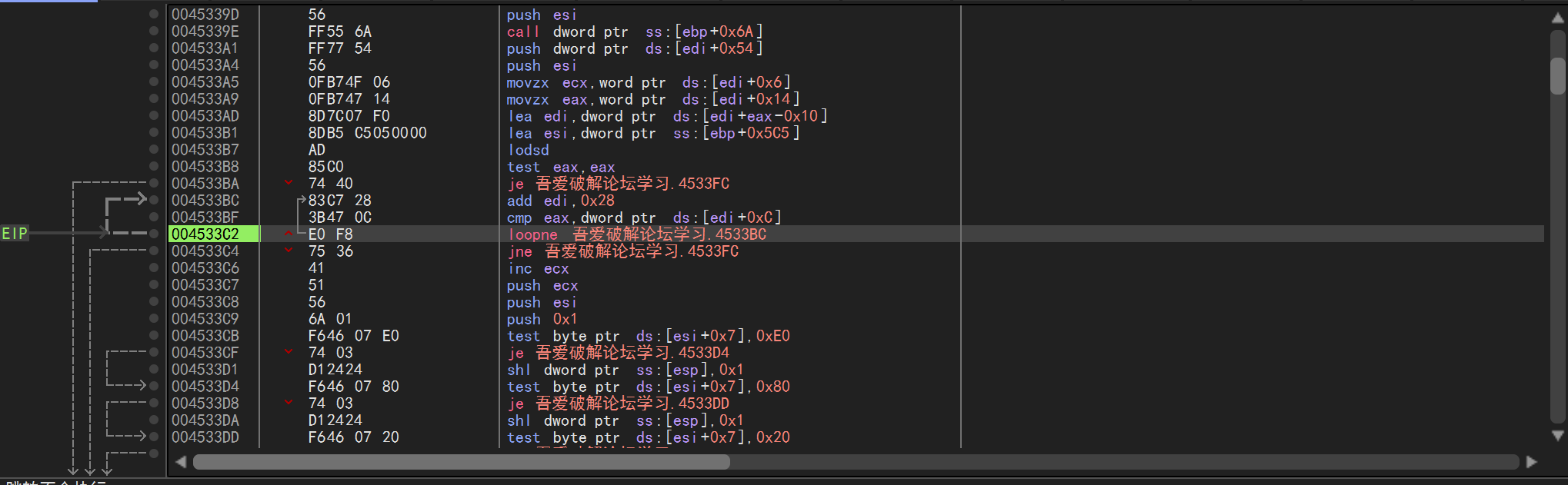Click the jump marker next to 004533CF

point(289,352)
